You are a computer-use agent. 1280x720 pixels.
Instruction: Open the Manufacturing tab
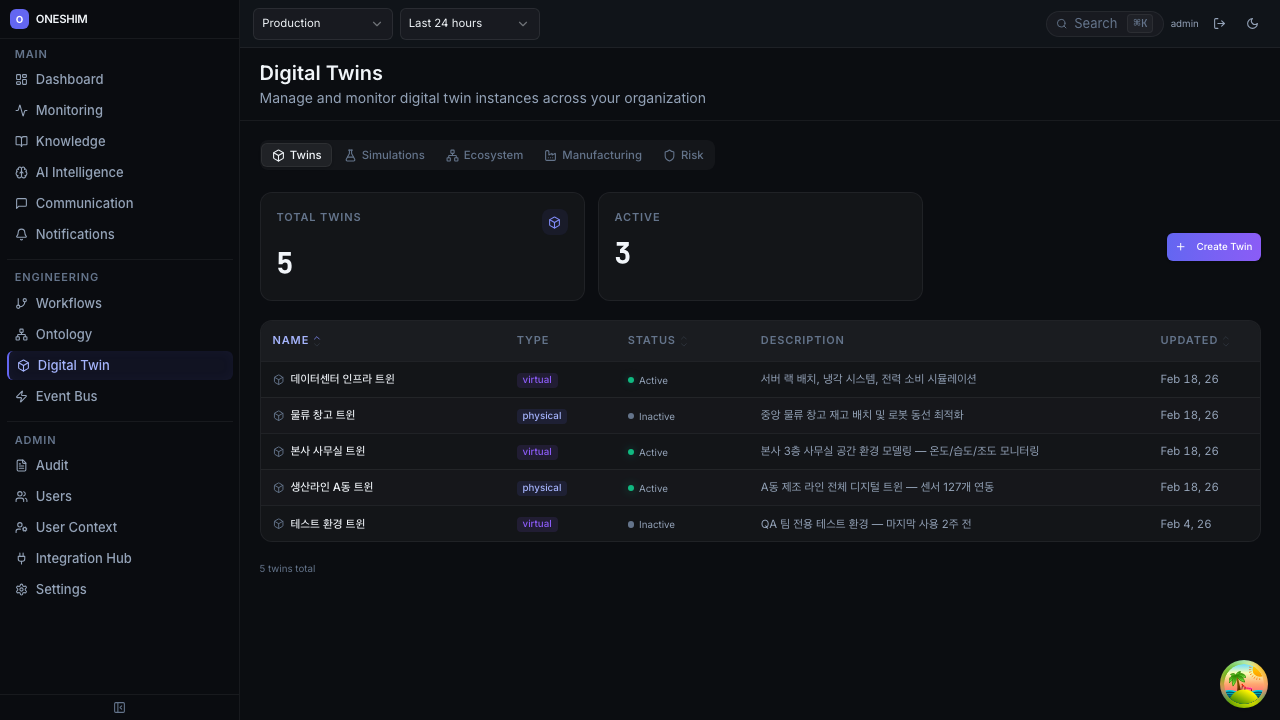coord(593,155)
